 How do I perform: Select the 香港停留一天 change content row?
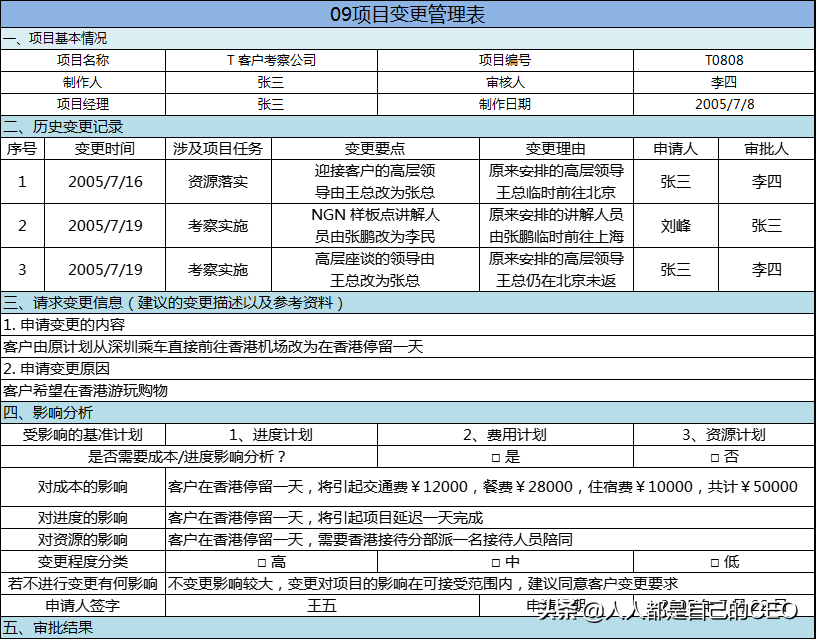point(407,347)
